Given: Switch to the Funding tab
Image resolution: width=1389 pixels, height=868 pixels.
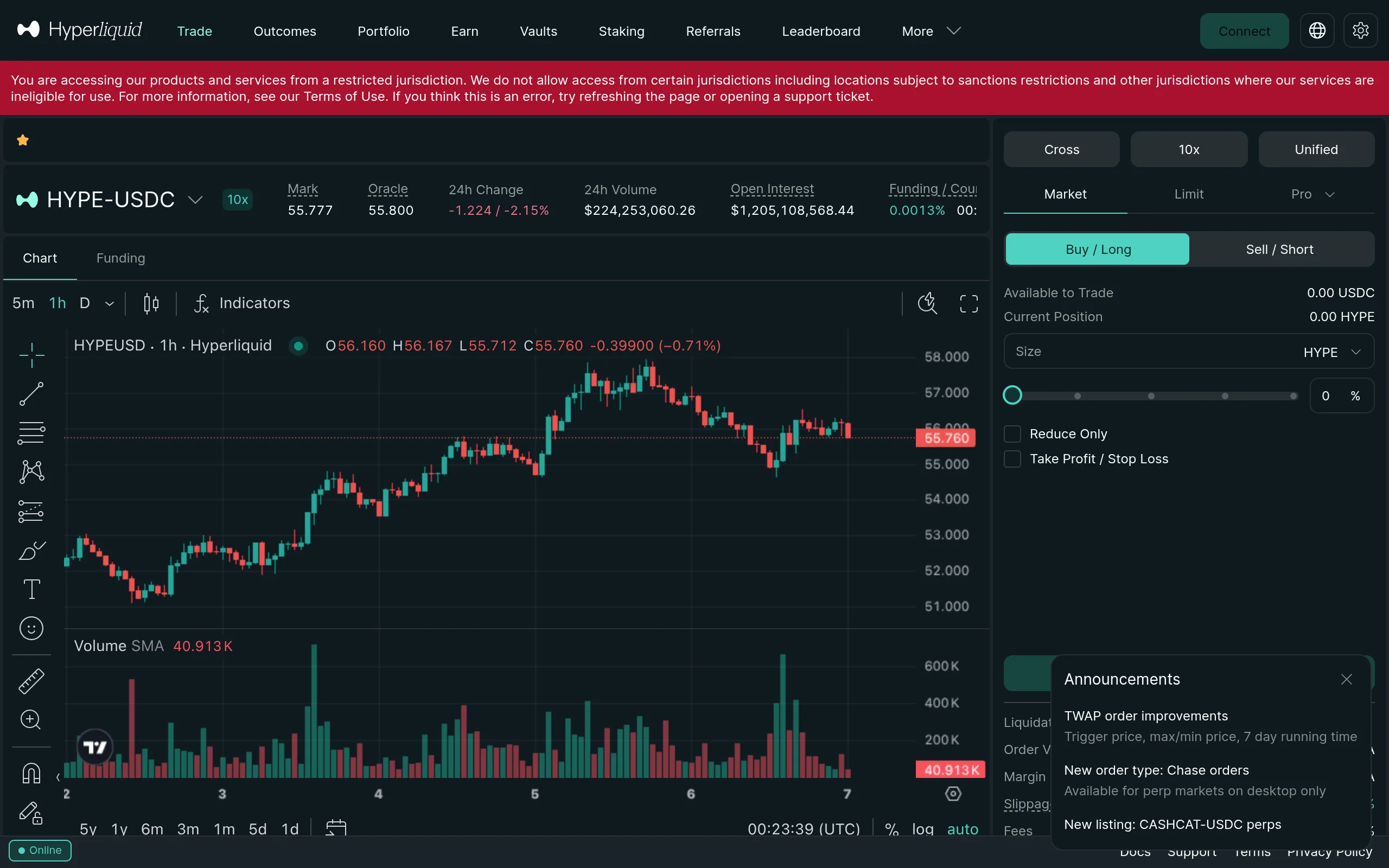Looking at the screenshot, I should (120, 258).
